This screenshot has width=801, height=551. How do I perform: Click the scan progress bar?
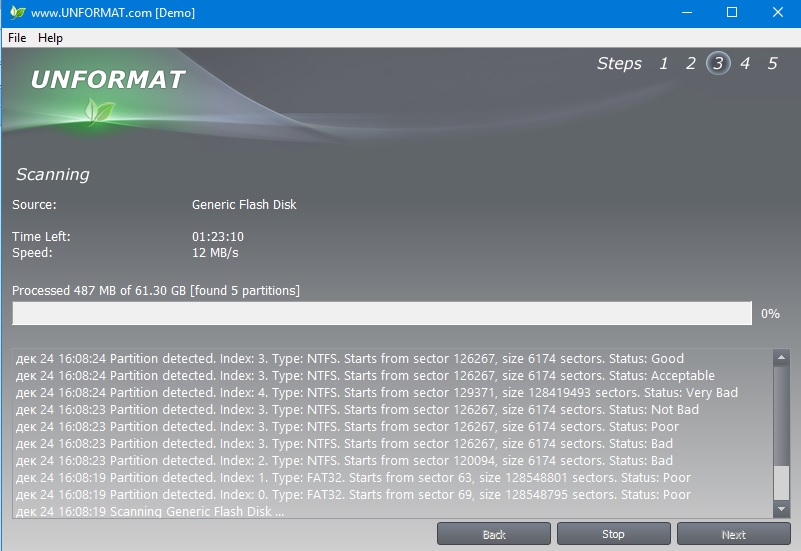pos(382,313)
